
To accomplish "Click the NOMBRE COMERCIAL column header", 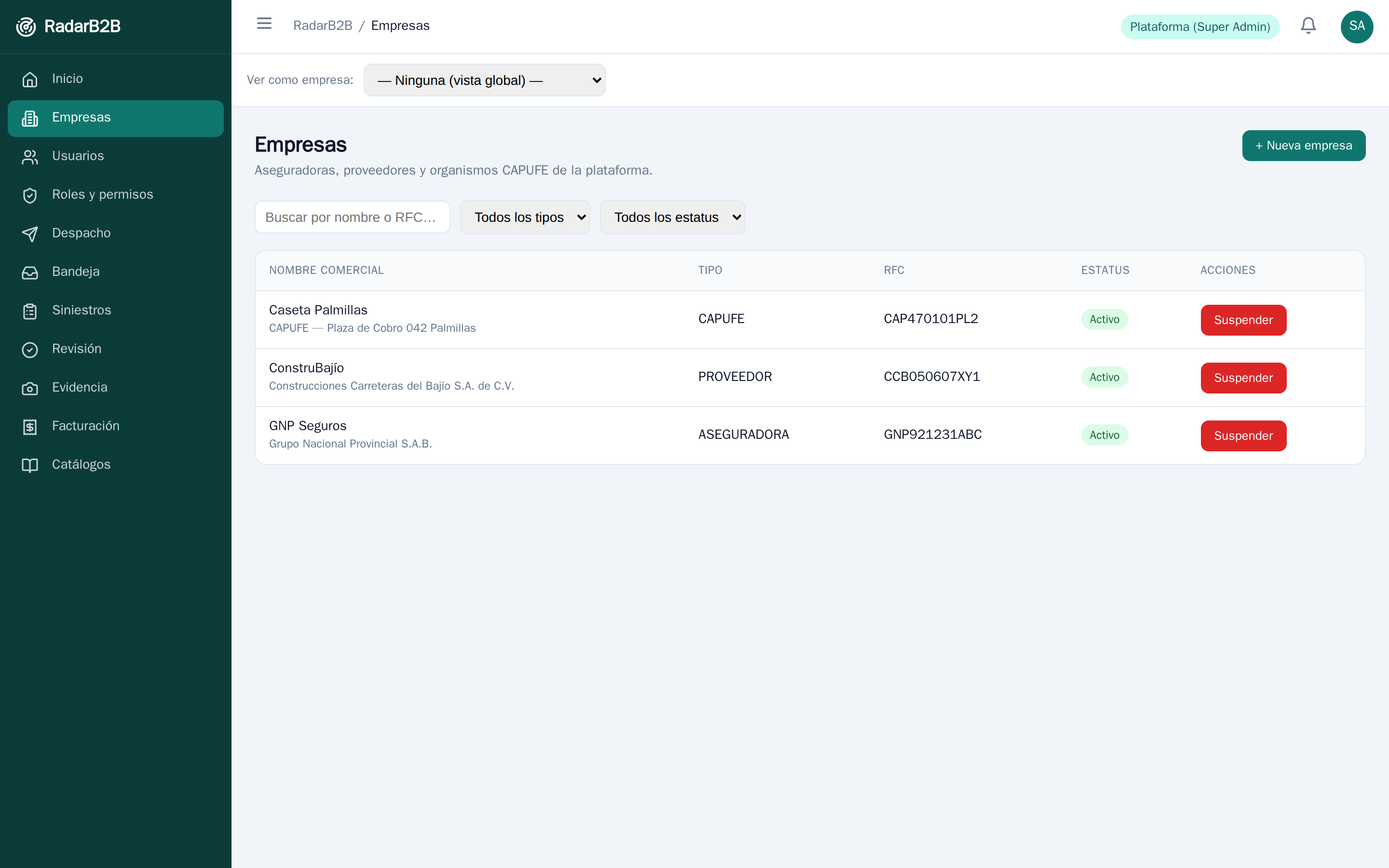I will (x=326, y=271).
